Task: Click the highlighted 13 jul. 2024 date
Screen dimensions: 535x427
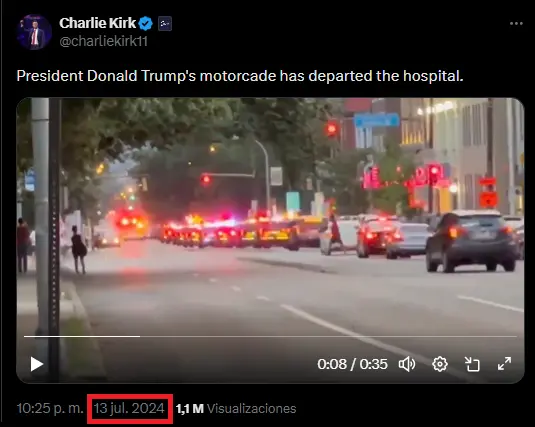Action: (129, 408)
